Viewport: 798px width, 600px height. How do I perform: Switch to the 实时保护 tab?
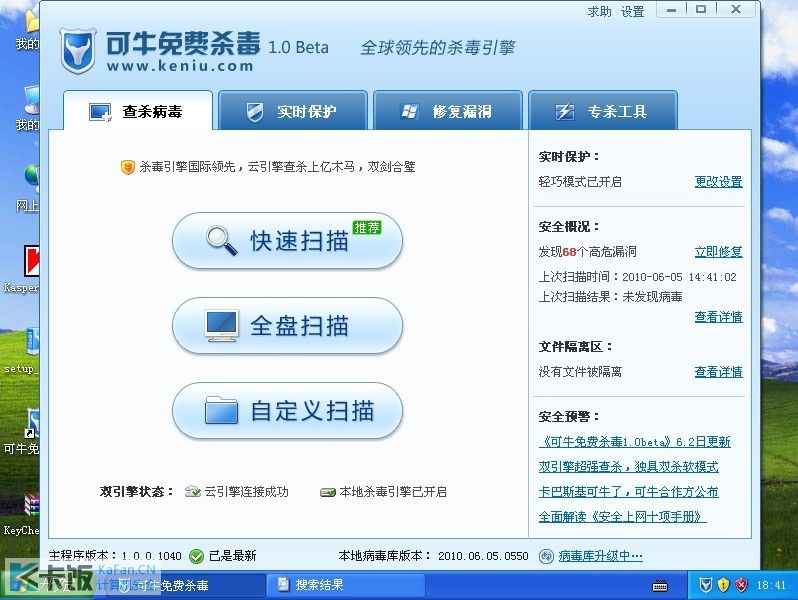(293, 111)
